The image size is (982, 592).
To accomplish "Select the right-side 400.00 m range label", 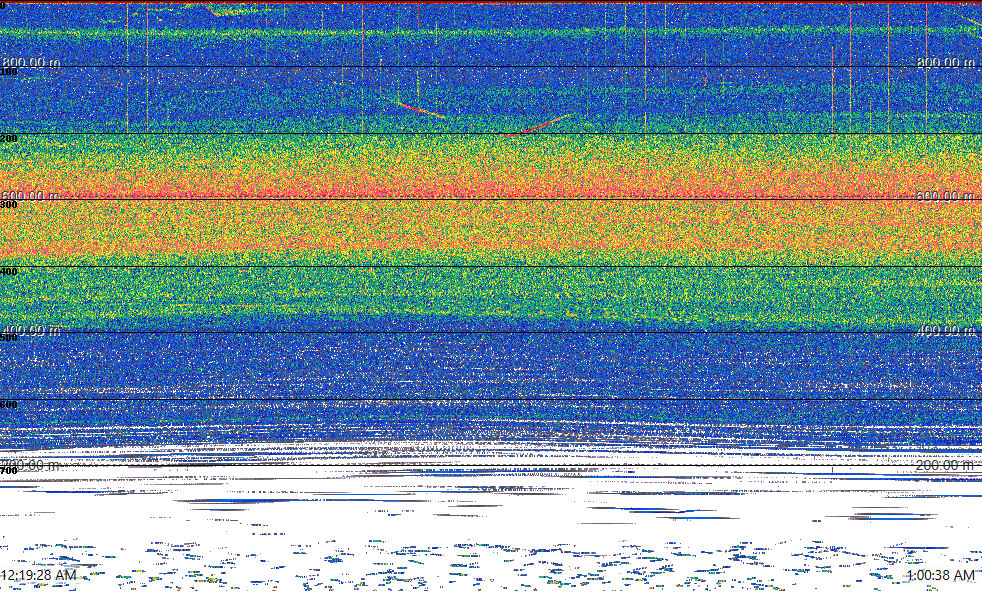I will pyautogui.click(x=945, y=330).
